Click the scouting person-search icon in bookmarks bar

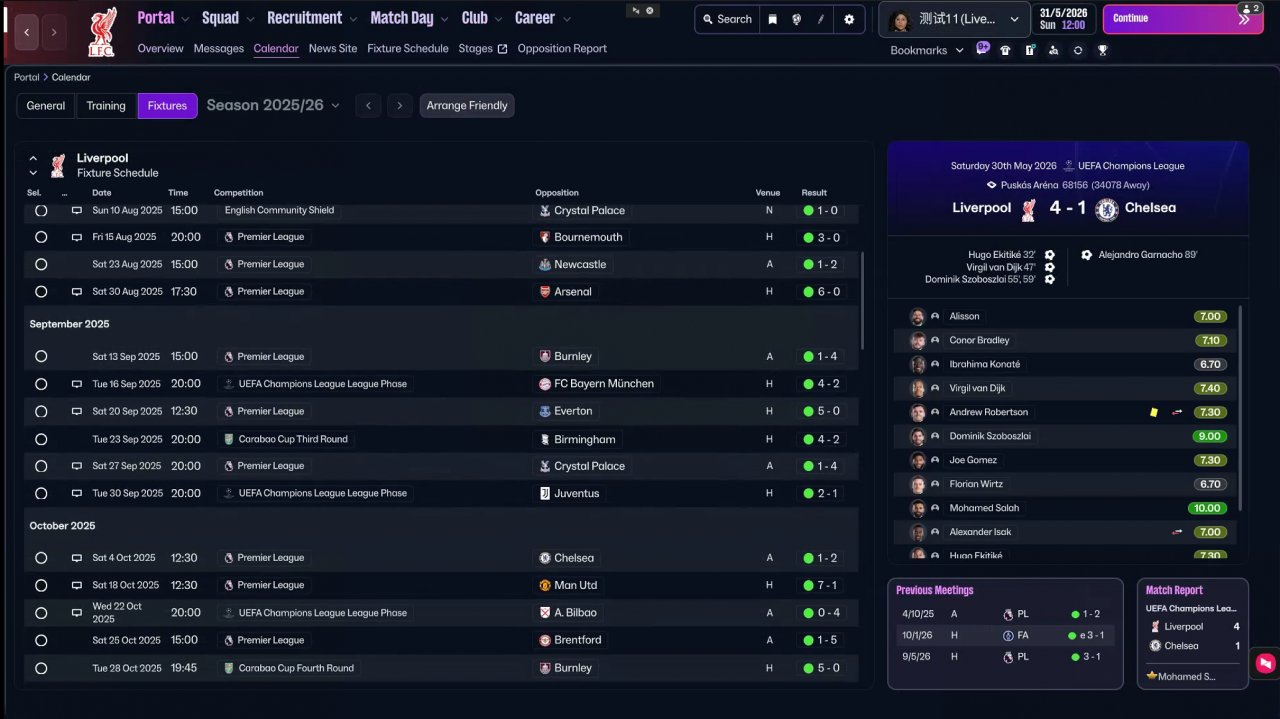click(1054, 50)
